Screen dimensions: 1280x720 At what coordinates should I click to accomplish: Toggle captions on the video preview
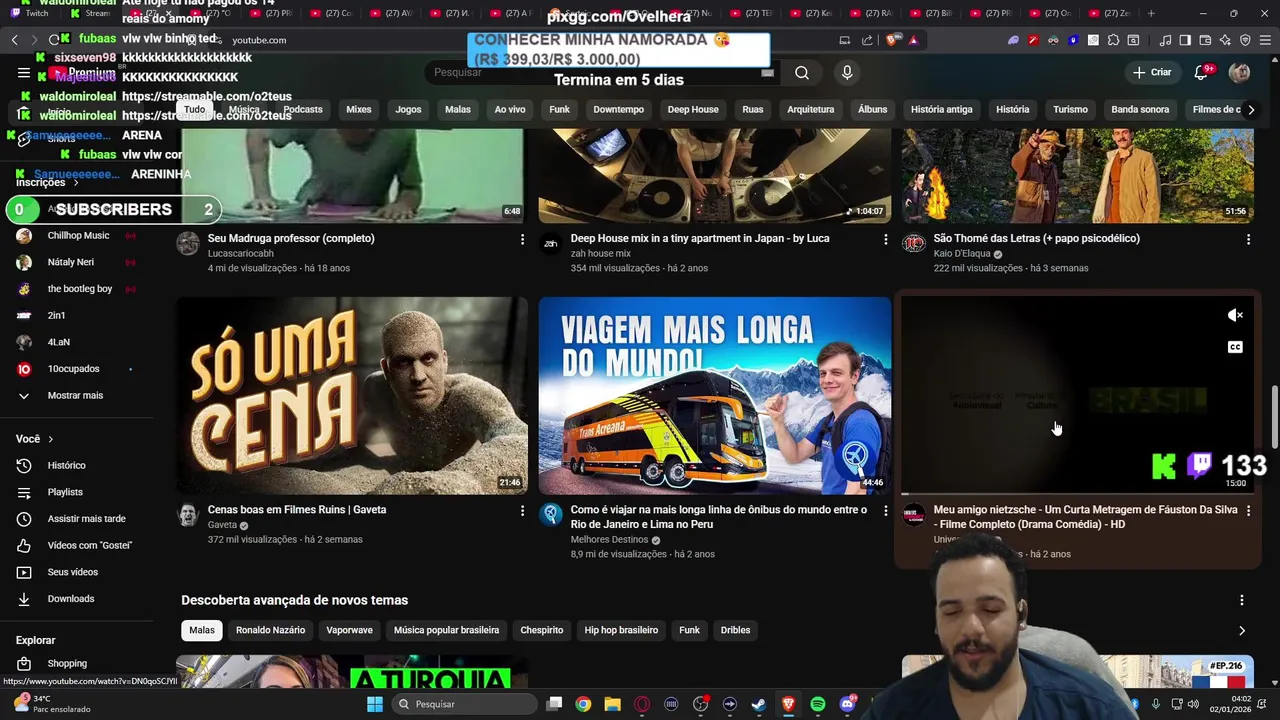click(1235, 347)
